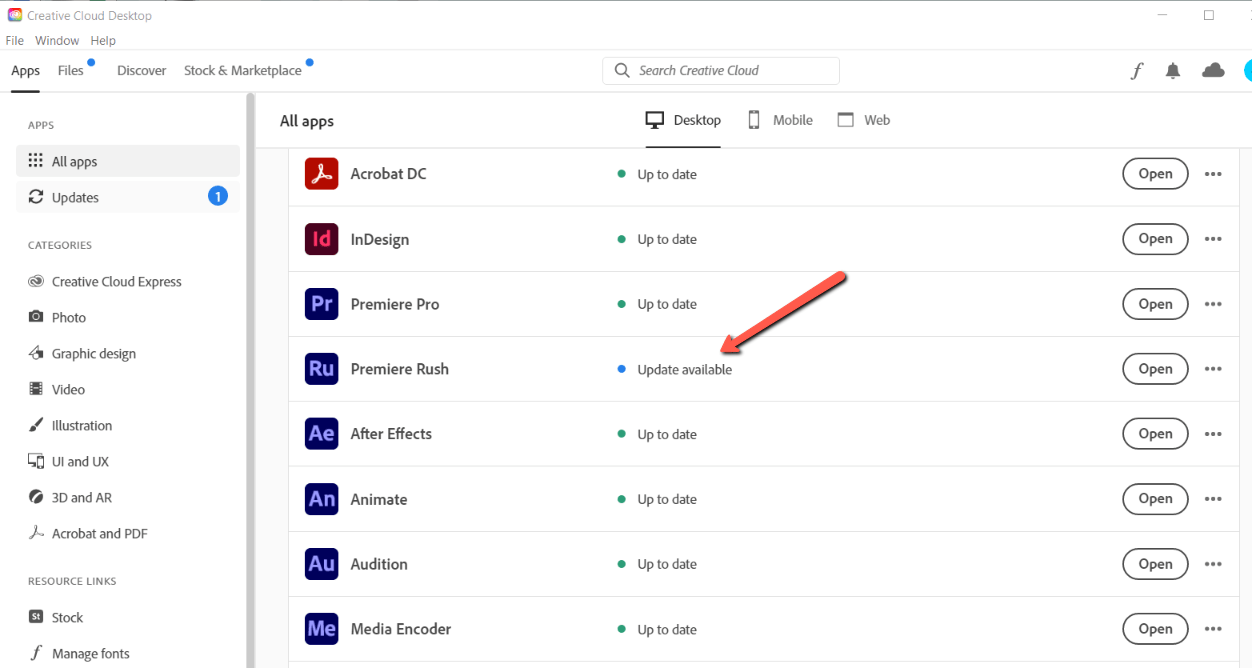
Task: Open the File menu
Action: (x=15, y=41)
